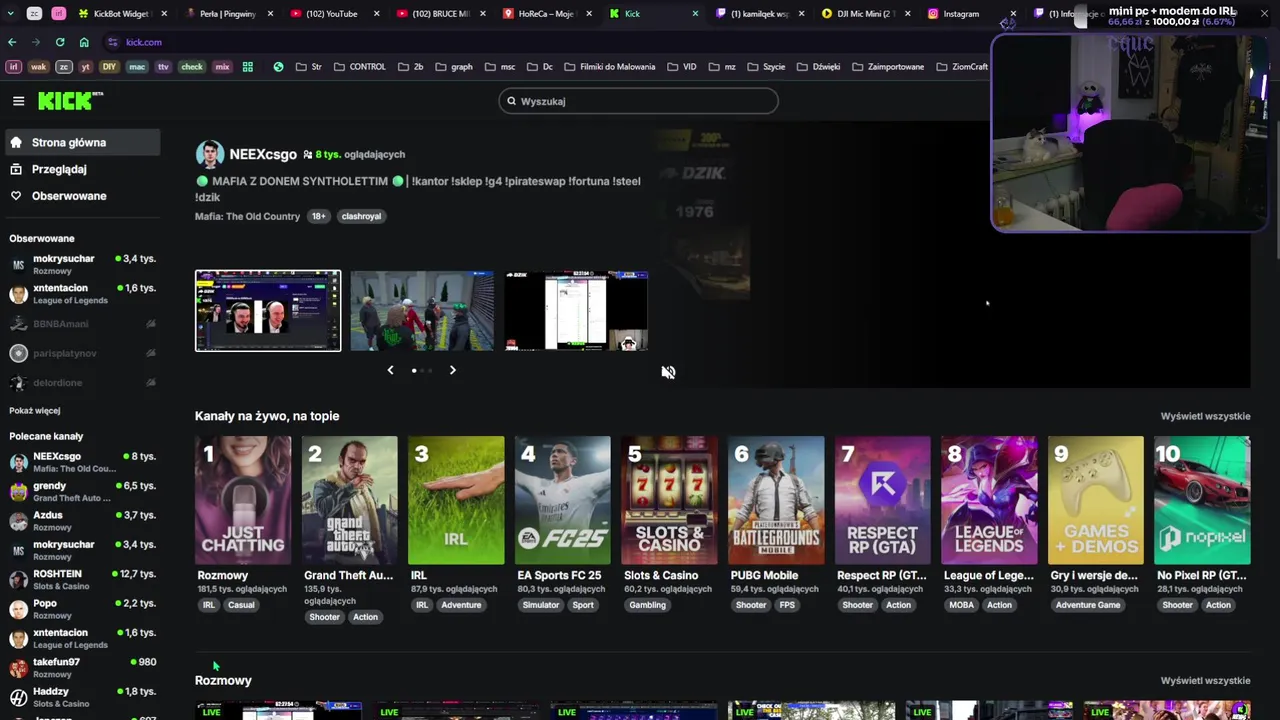
Task: Open the VID bookmarks folder
Action: point(681,67)
